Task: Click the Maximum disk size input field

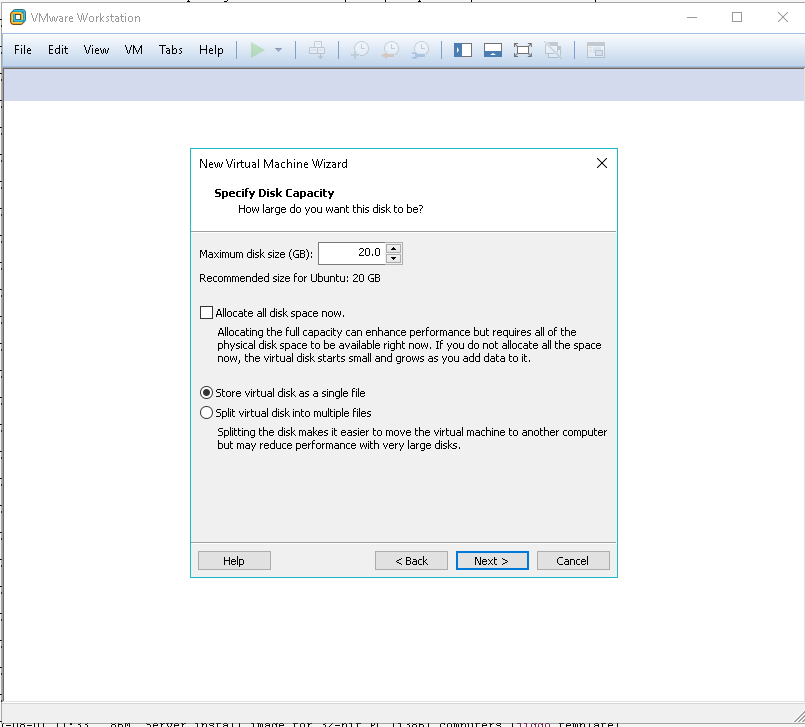Action: pyautogui.click(x=352, y=253)
